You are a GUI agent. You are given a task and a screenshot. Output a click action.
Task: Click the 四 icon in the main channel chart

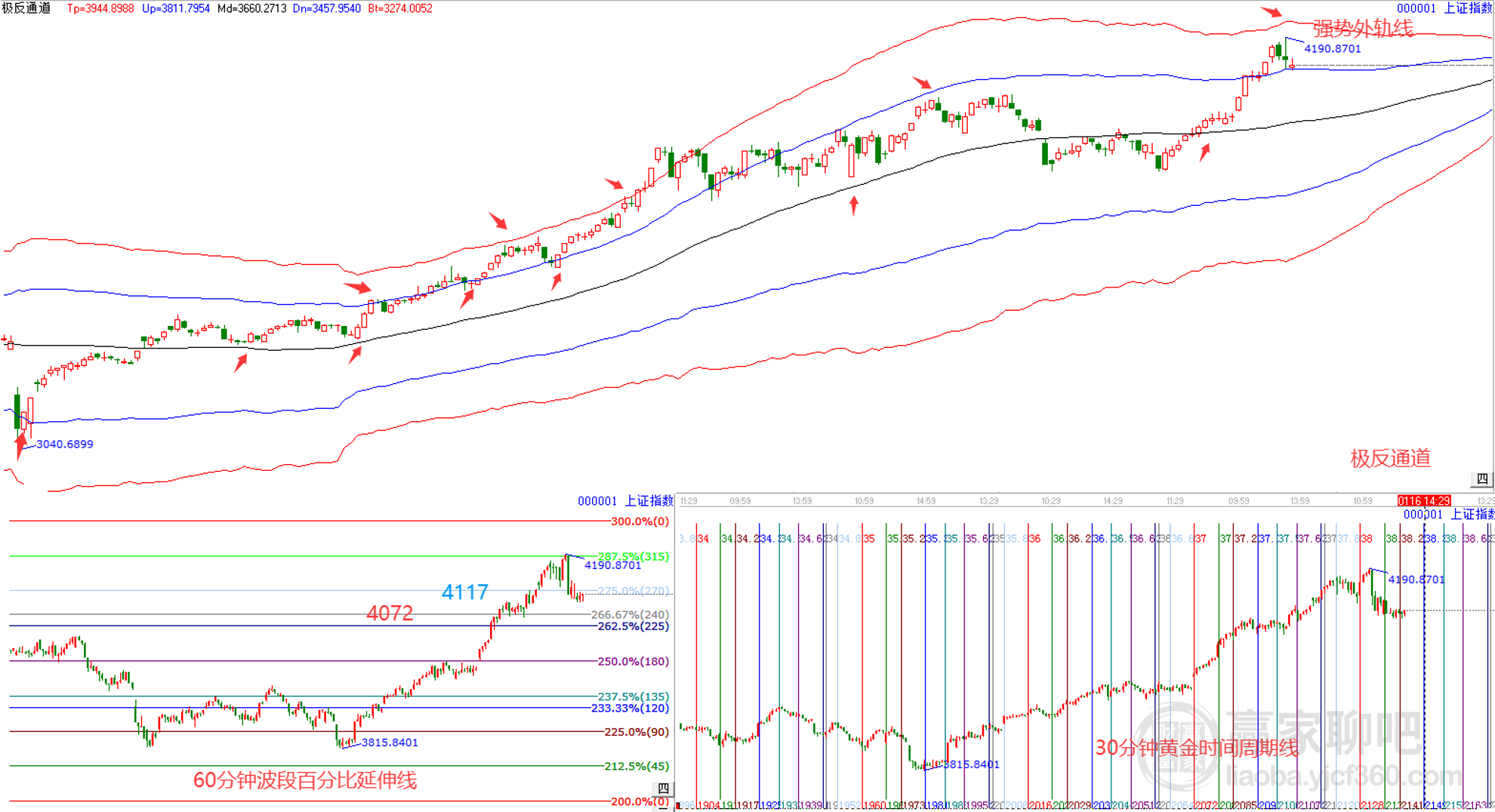click(x=1482, y=479)
